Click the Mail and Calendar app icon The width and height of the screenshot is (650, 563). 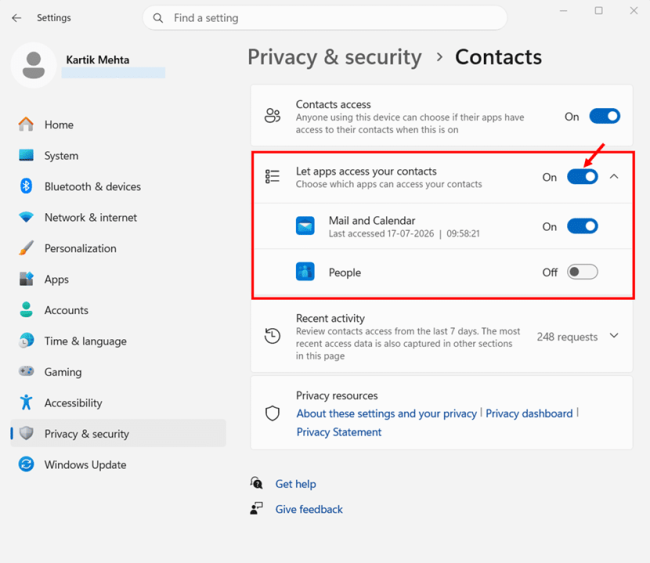coord(305,226)
